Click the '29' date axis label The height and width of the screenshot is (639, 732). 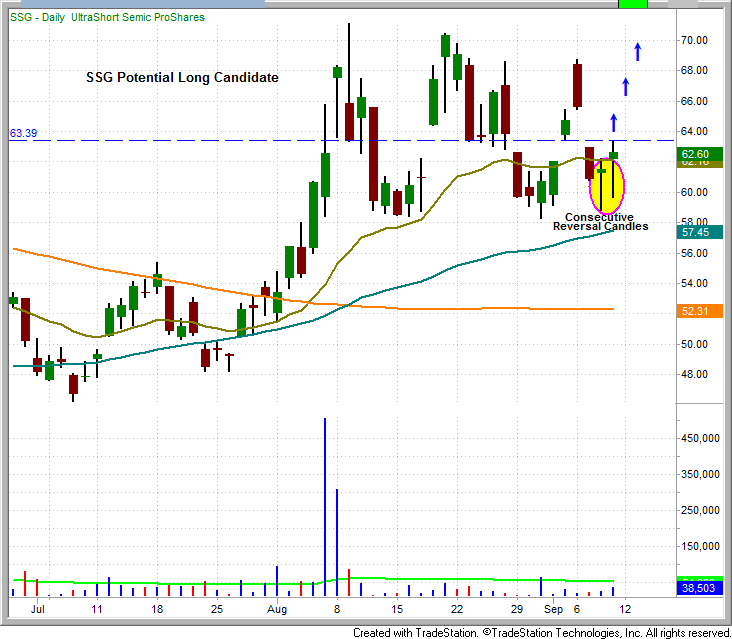[517, 609]
